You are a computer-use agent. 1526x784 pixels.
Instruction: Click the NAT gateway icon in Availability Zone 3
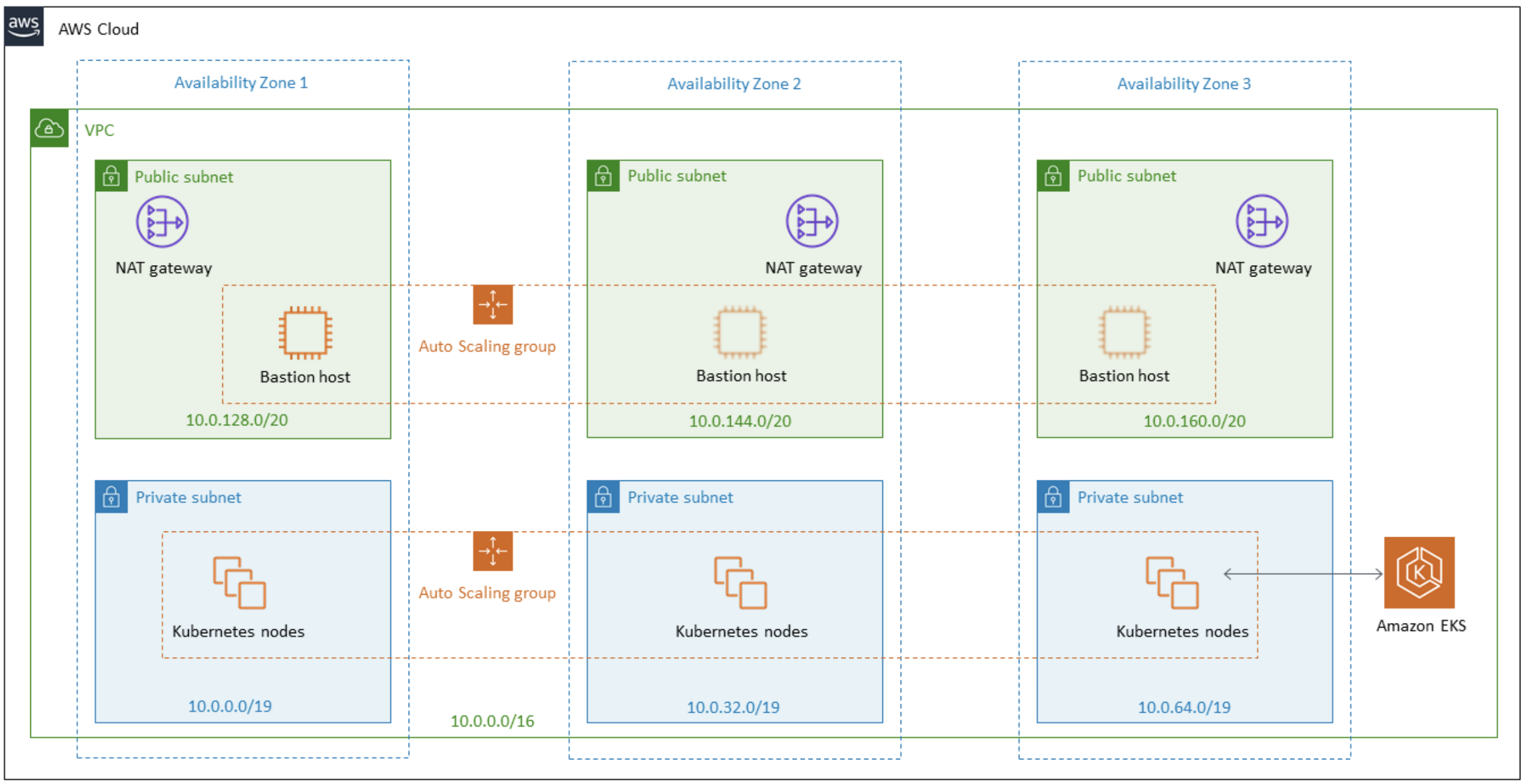coord(1261,222)
